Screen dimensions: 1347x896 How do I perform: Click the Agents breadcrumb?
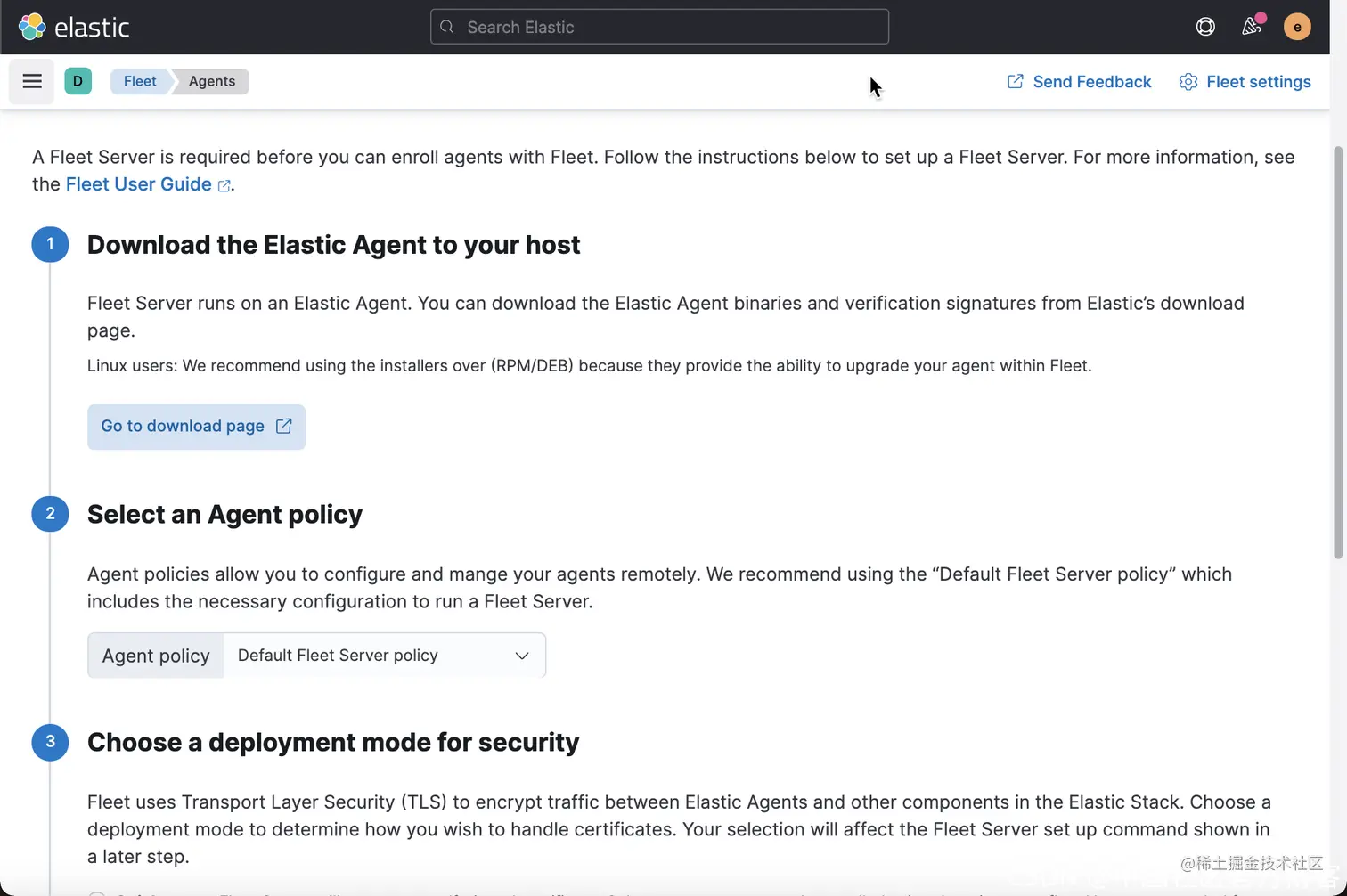212,81
